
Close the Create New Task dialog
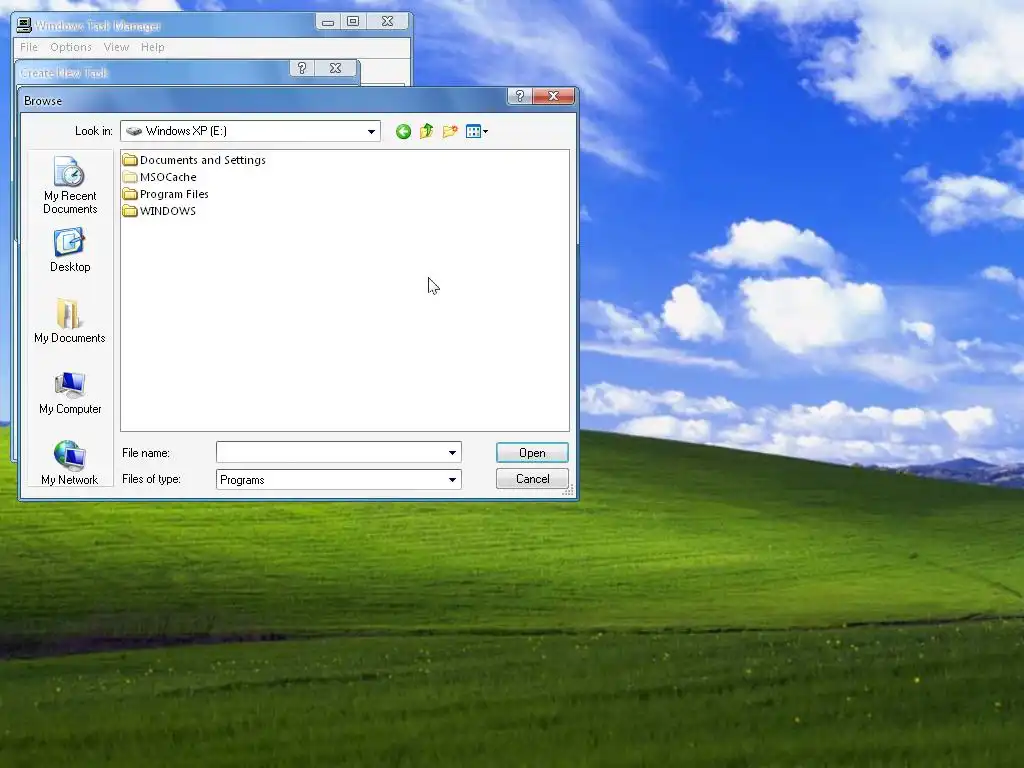coord(336,68)
